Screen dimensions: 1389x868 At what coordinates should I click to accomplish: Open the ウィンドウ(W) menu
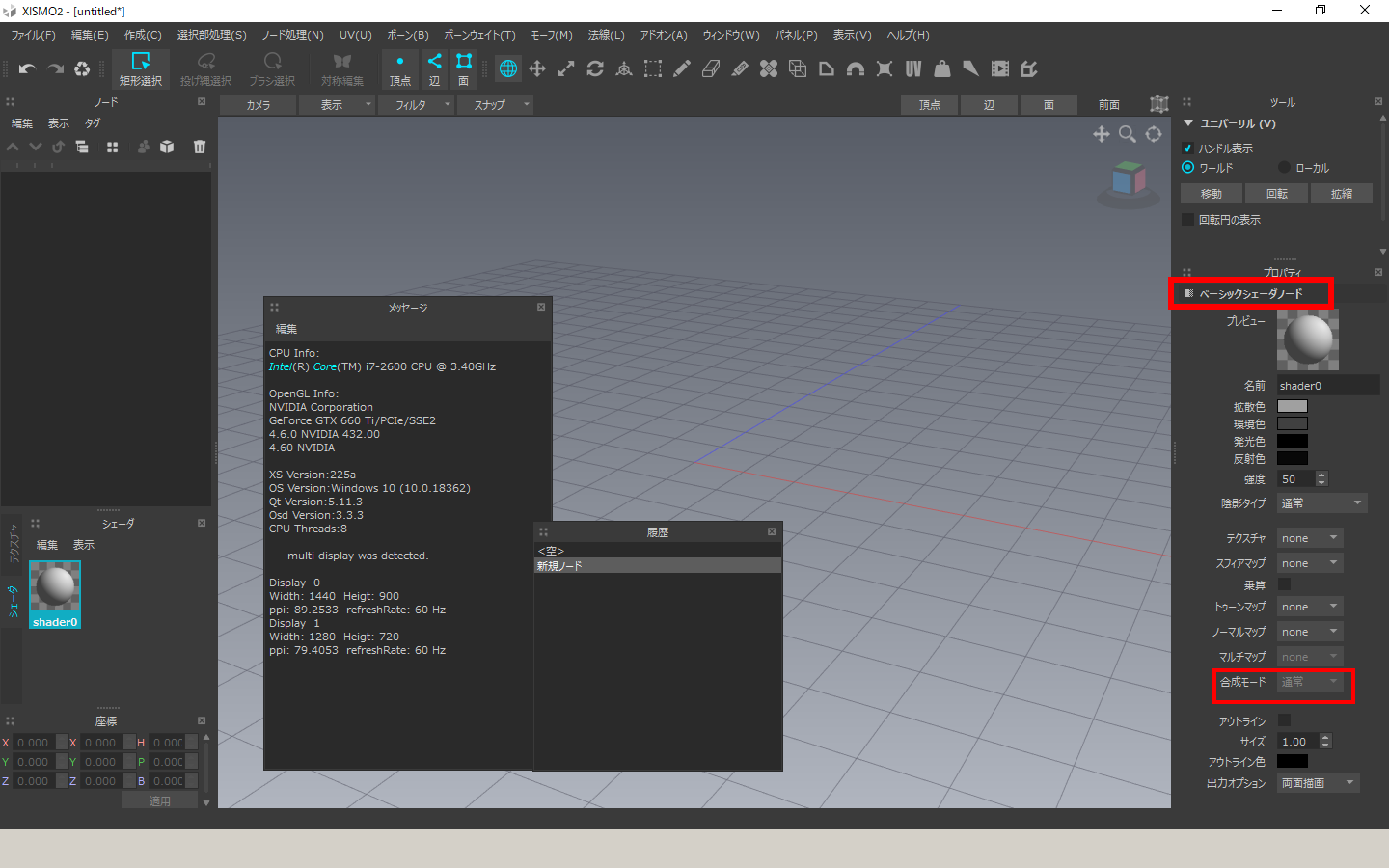pos(731,35)
